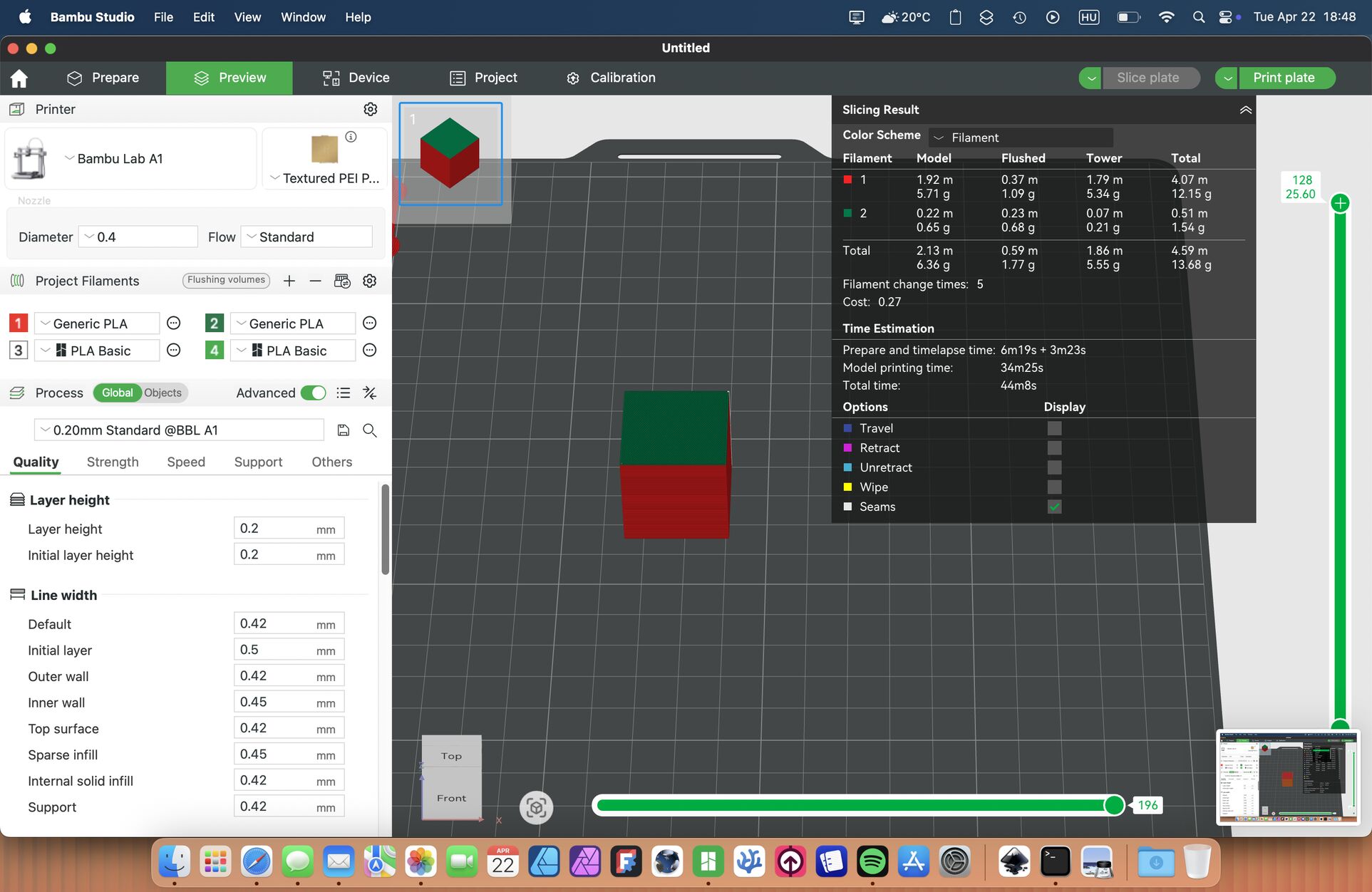Edit filament 1 preset options
This screenshot has height=892, width=1372.
click(x=173, y=323)
